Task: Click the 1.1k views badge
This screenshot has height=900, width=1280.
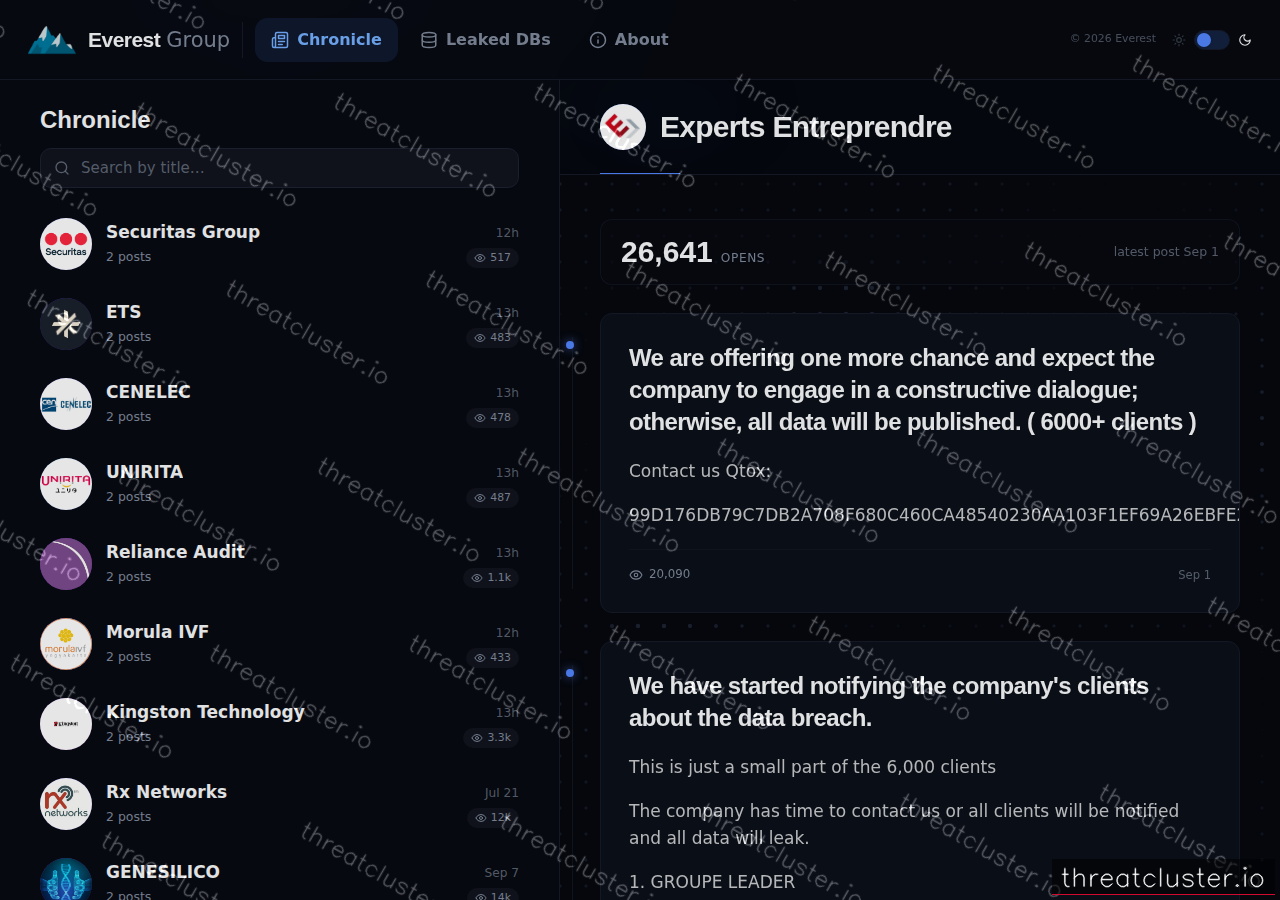Action: pyautogui.click(x=491, y=578)
